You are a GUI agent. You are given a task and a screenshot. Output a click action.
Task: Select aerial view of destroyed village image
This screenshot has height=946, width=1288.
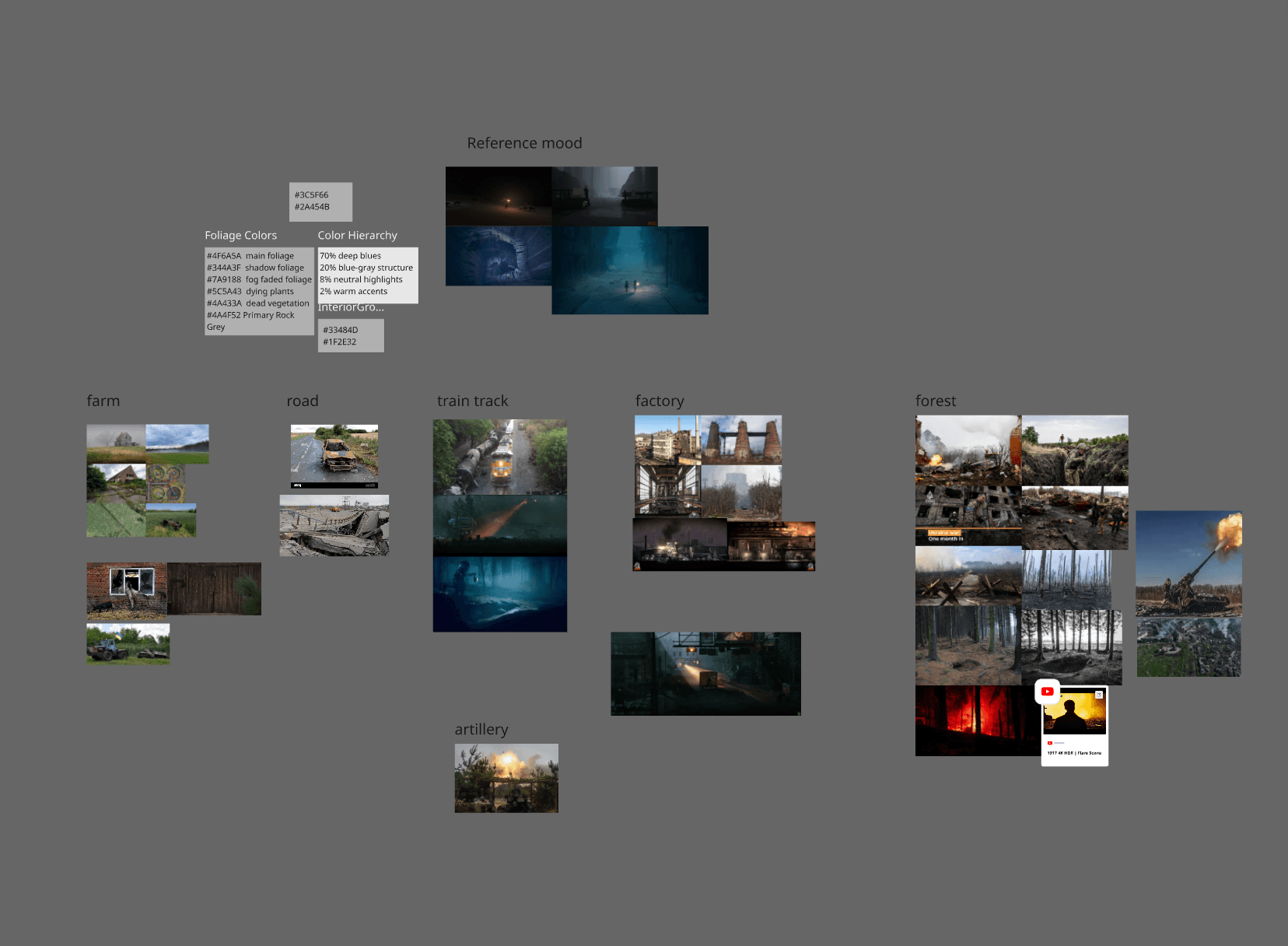pos(1188,647)
